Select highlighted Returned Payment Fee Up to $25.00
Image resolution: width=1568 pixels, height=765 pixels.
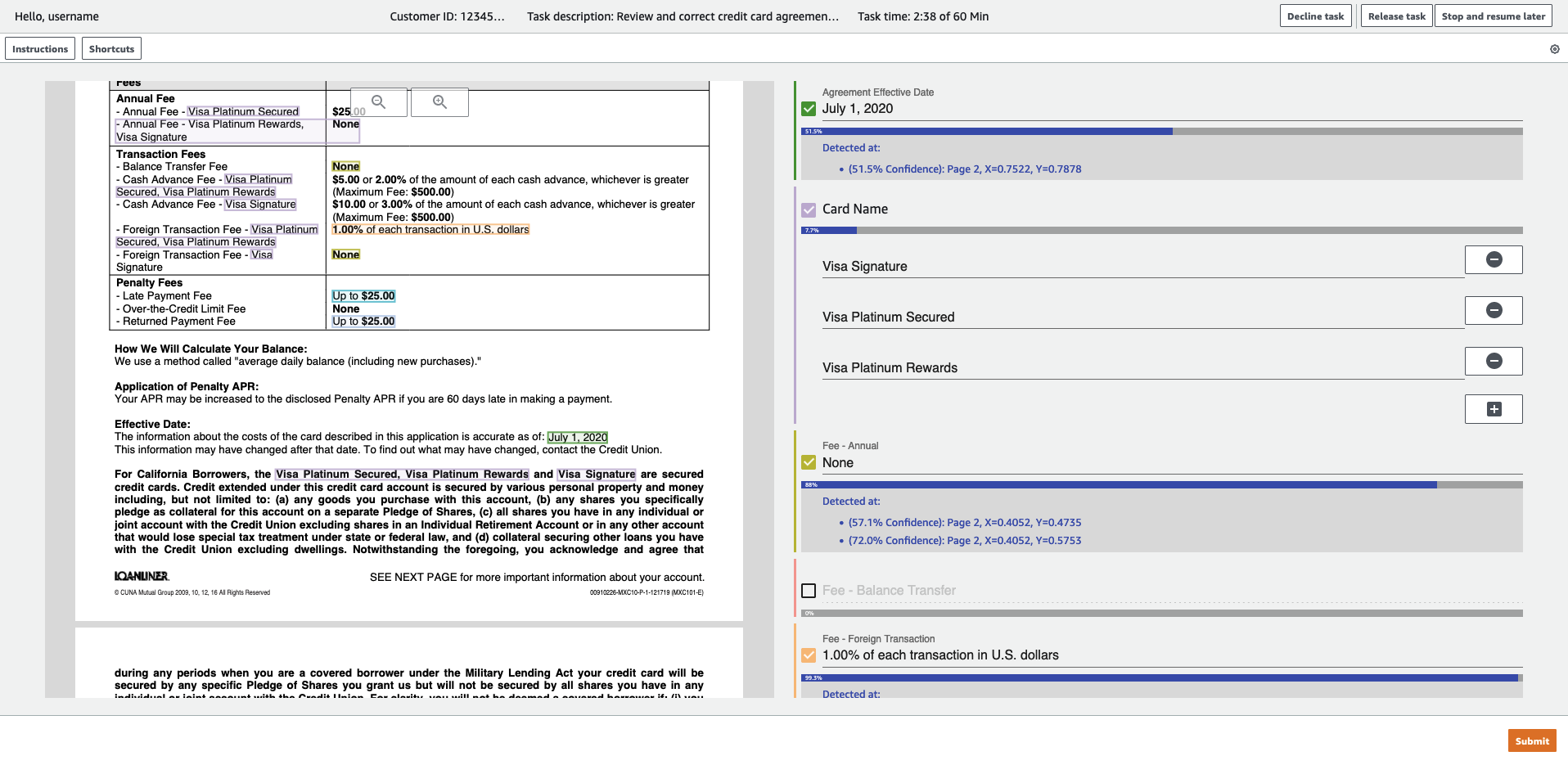click(363, 322)
